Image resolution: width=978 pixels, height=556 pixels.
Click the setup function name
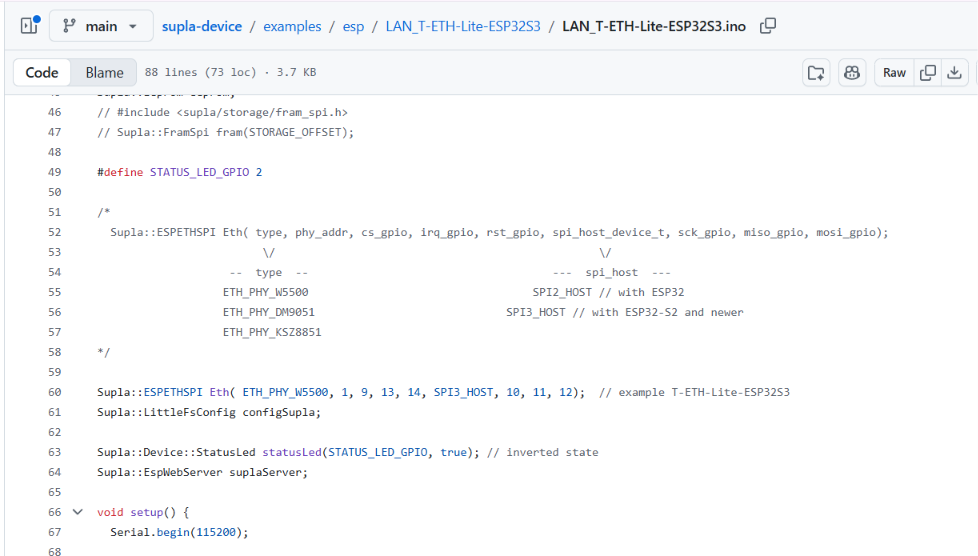point(147,512)
